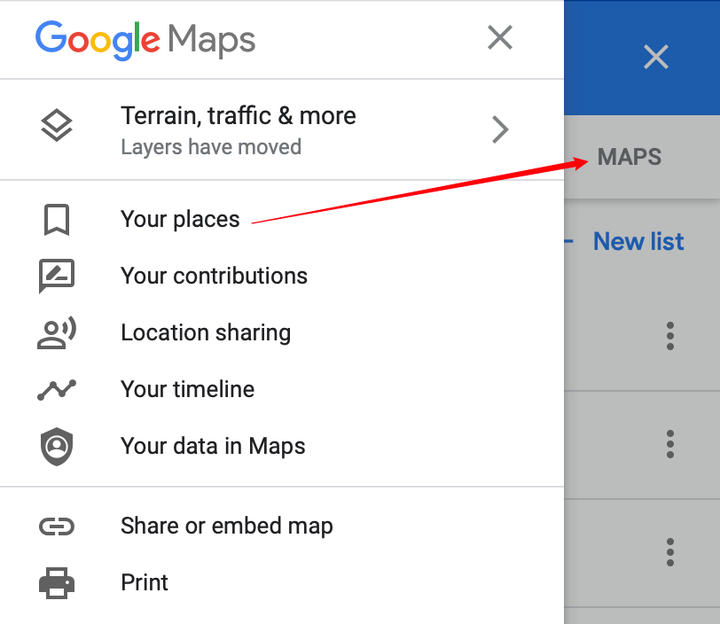Expand the Terrain, traffic & more chevron
The height and width of the screenshot is (624, 720).
coord(500,130)
